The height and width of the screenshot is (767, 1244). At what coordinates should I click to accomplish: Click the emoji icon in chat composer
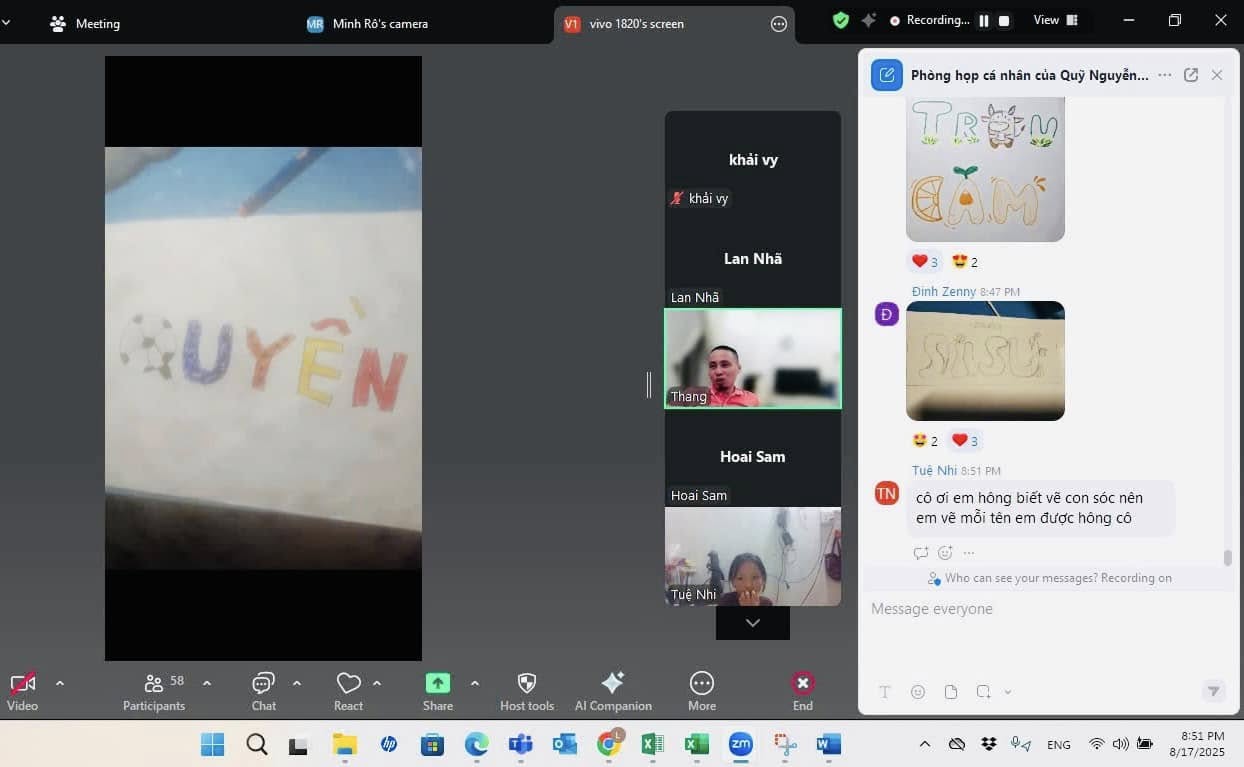point(918,692)
